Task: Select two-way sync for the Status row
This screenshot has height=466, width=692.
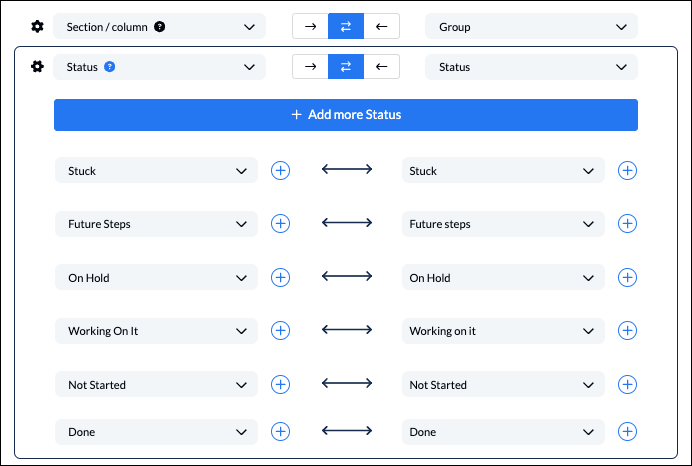Action: [346, 67]
